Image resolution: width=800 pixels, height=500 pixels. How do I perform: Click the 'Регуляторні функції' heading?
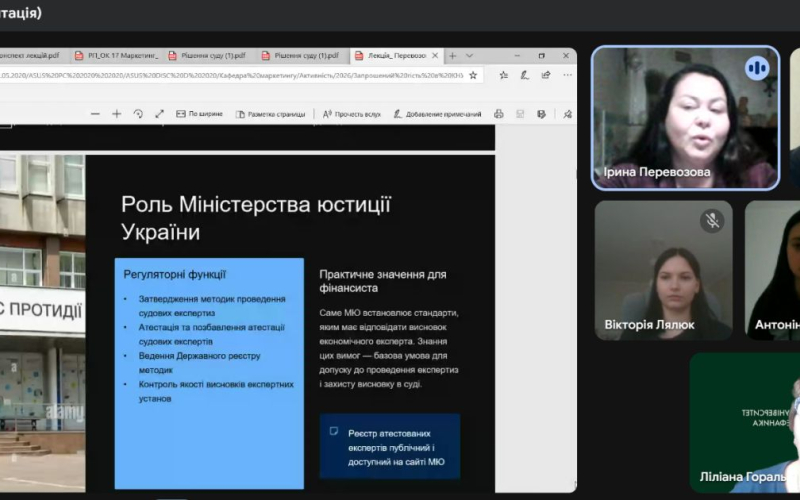[174, 274]
